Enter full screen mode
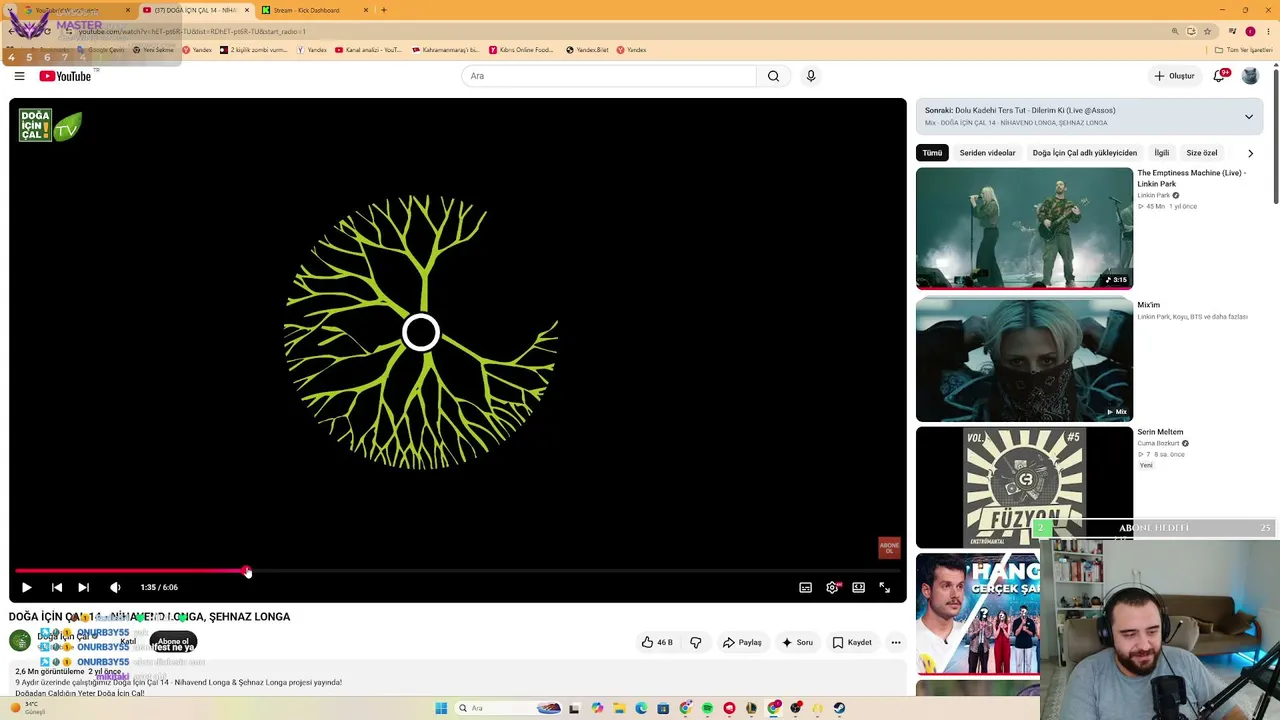Image resolution: width=1280 pixels, height=720 pixels. click(884, 587)
